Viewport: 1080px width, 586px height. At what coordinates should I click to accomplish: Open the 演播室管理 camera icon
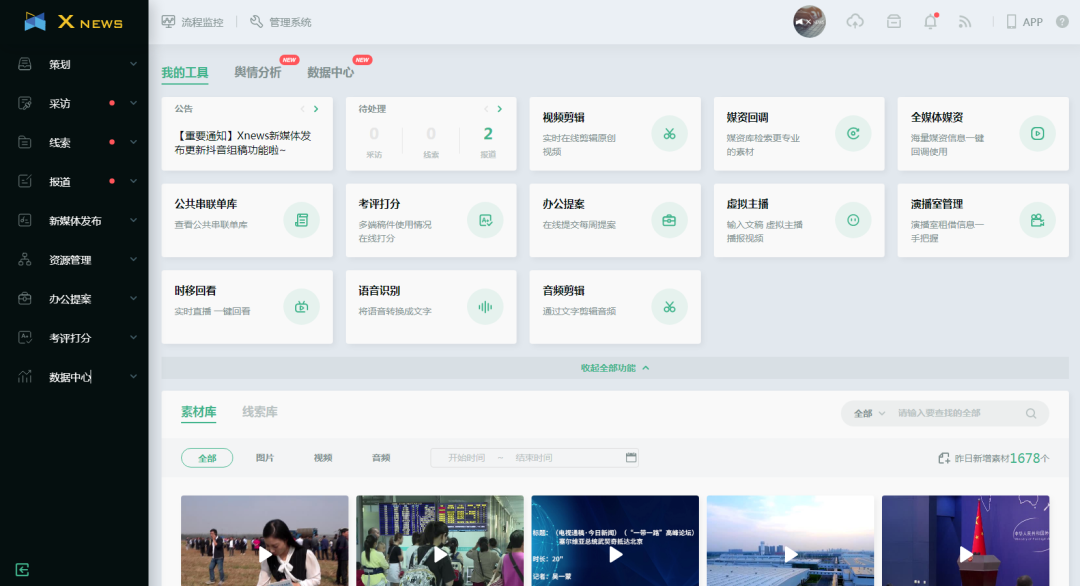(x=1037, y=221)
